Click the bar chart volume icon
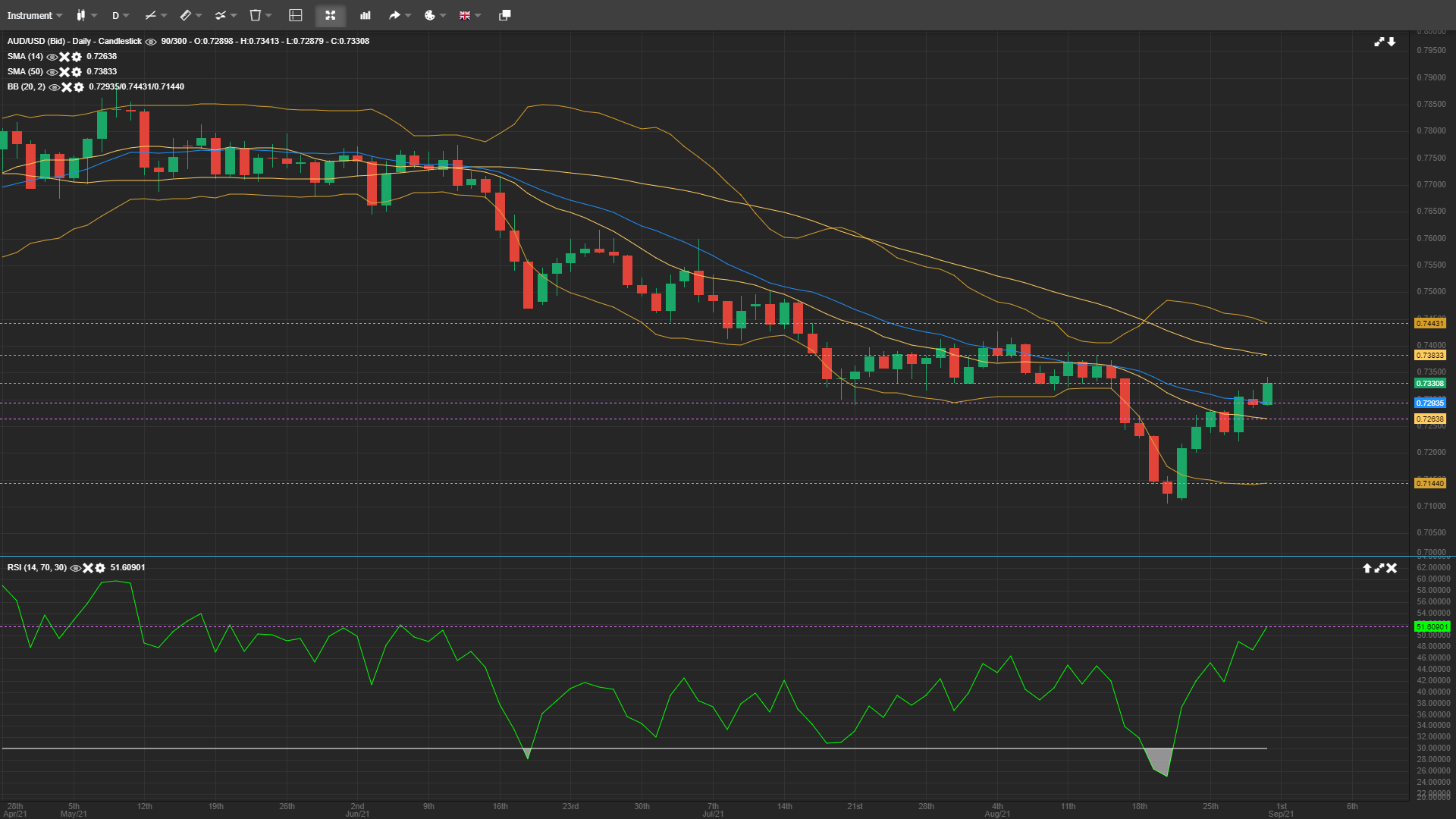The height and width of the screenshot is (819, 1456). (366, 15)
